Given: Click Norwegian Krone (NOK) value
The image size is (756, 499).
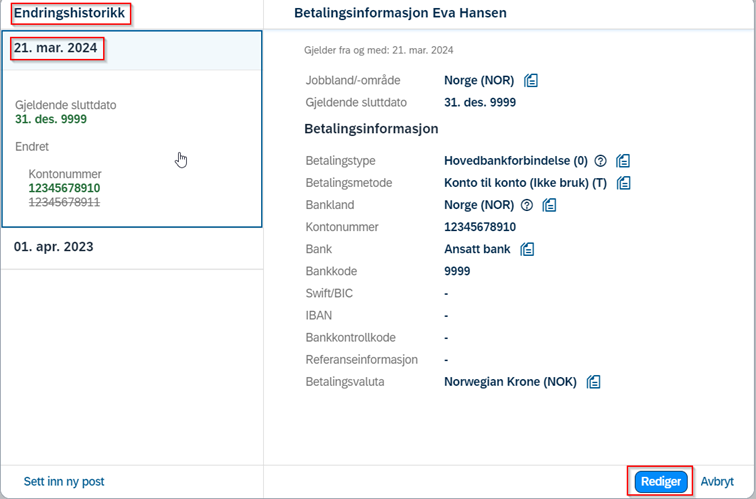Looking at the screenshot, I should pyautogui.click(x=510, y=382).
